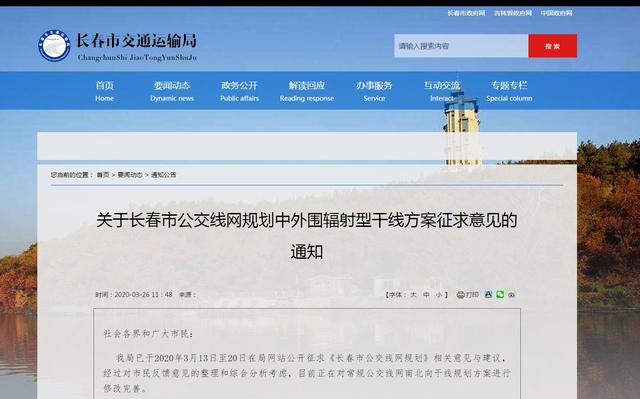The width and height of the screenshot is (640, 399).
Task: Go to 要闻动态 in the breadcrumb
Action: pyautogui.click(x=130, y=175)
